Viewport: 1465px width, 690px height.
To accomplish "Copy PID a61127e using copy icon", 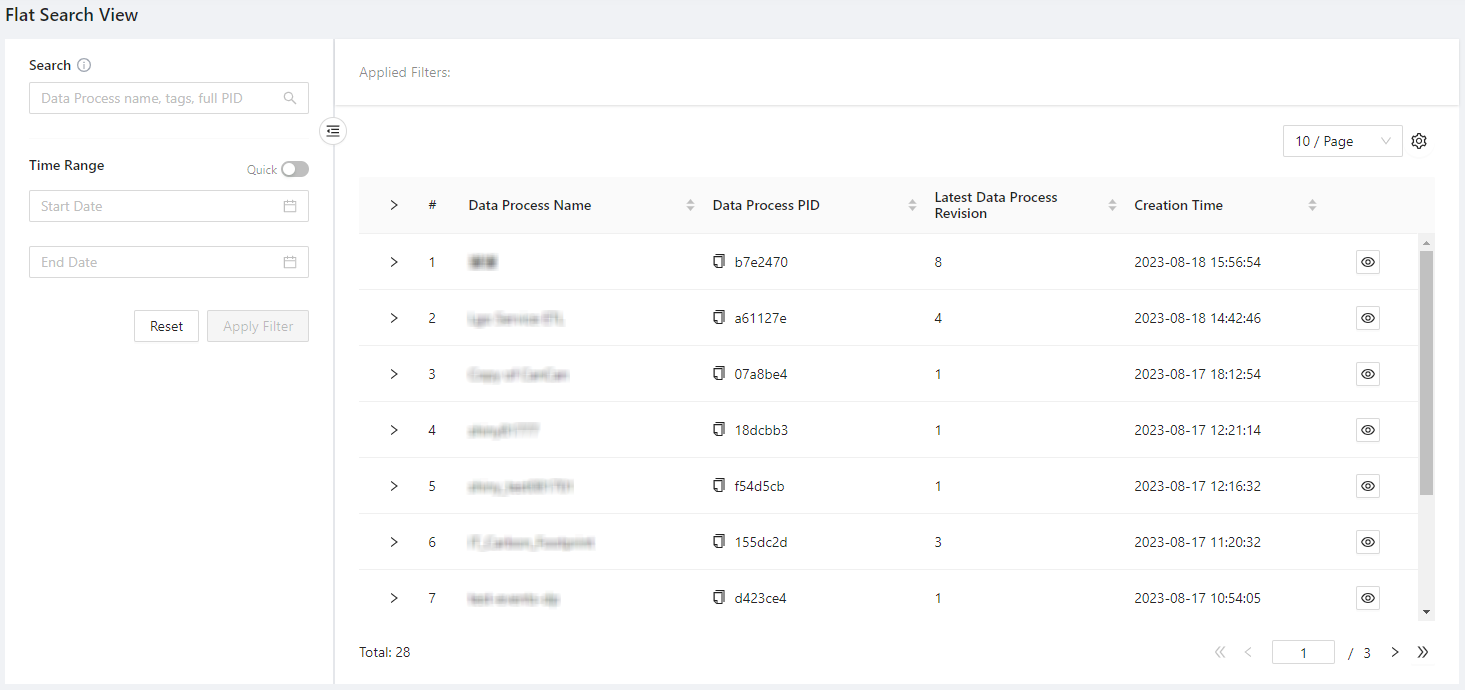I will pyautogui.click(x=718, y=318).
